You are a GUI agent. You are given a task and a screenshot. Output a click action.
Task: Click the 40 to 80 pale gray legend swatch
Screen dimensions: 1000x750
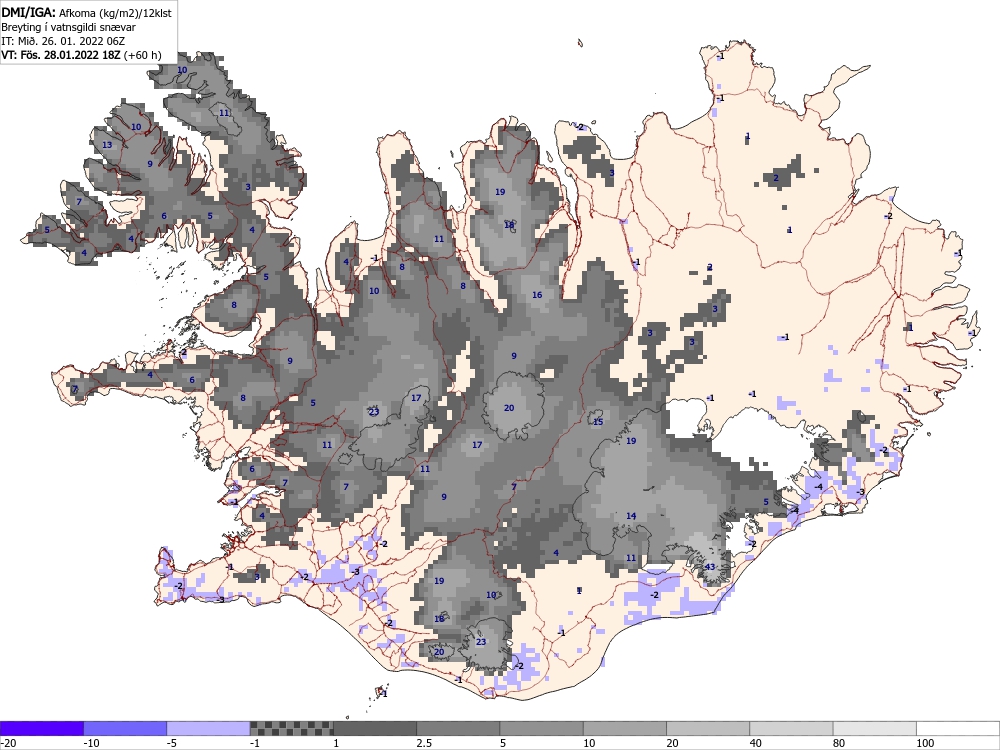(791, 728)
